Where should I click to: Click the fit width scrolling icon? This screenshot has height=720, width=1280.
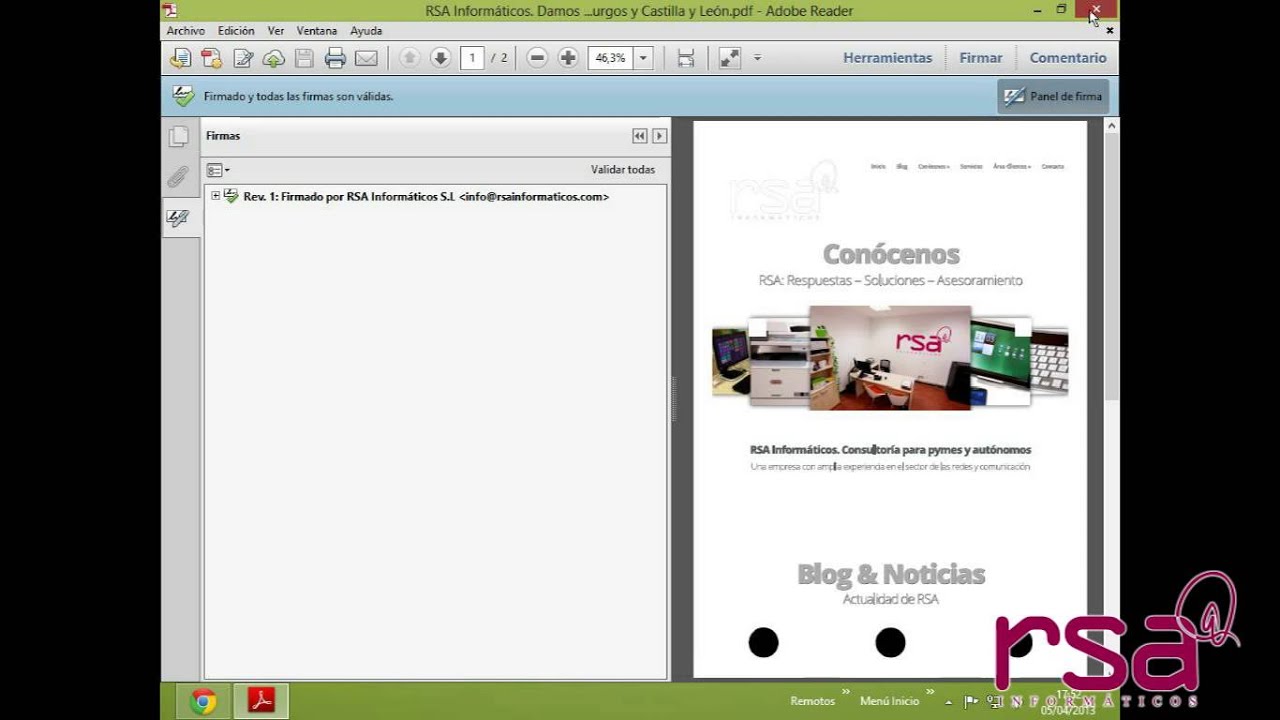pyautogui.click(x=685, y=58)
